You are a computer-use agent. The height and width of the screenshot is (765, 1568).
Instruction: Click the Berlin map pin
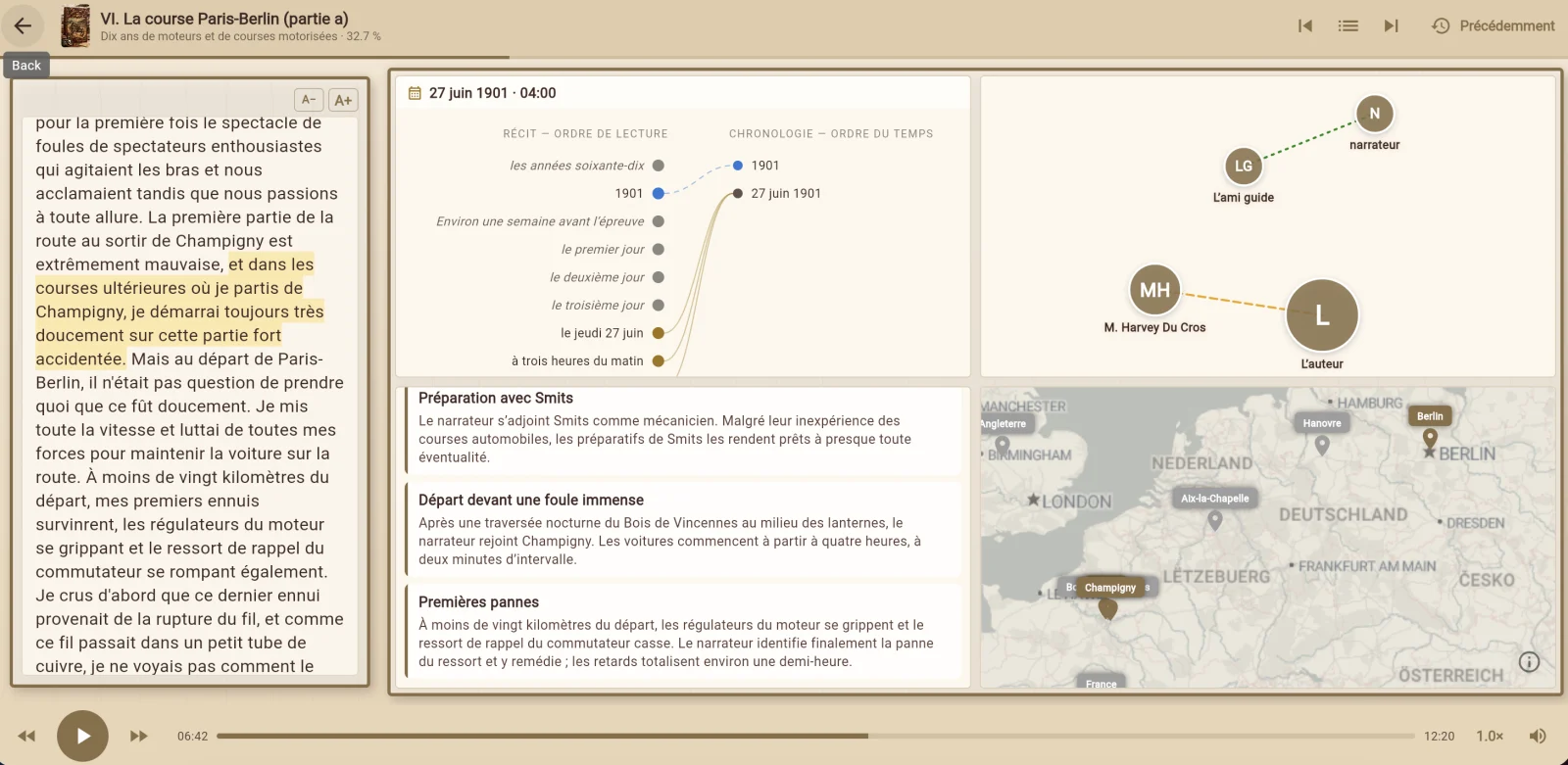point(1430,437)
